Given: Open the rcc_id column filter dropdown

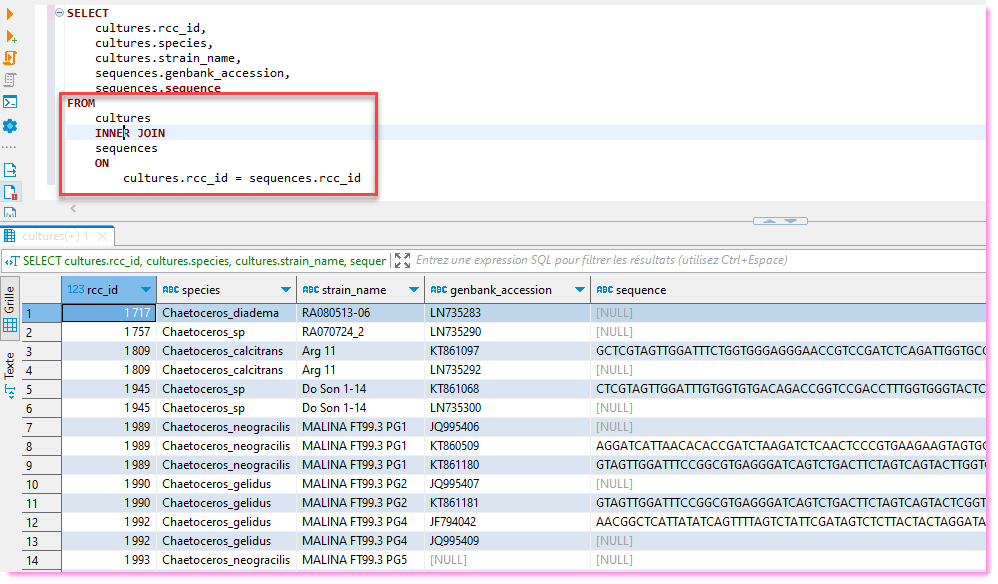Looking at the screenshot, I should click(146, 290).
